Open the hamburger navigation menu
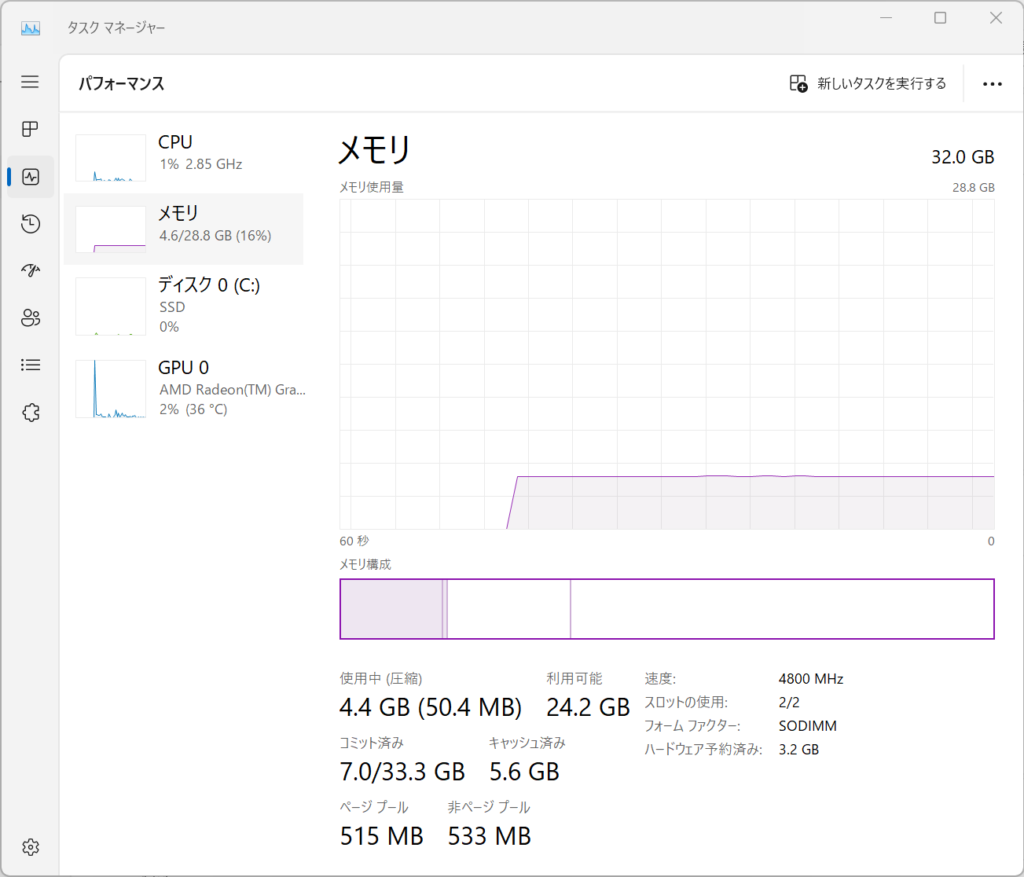1024x877 pixels. (30, 82)
